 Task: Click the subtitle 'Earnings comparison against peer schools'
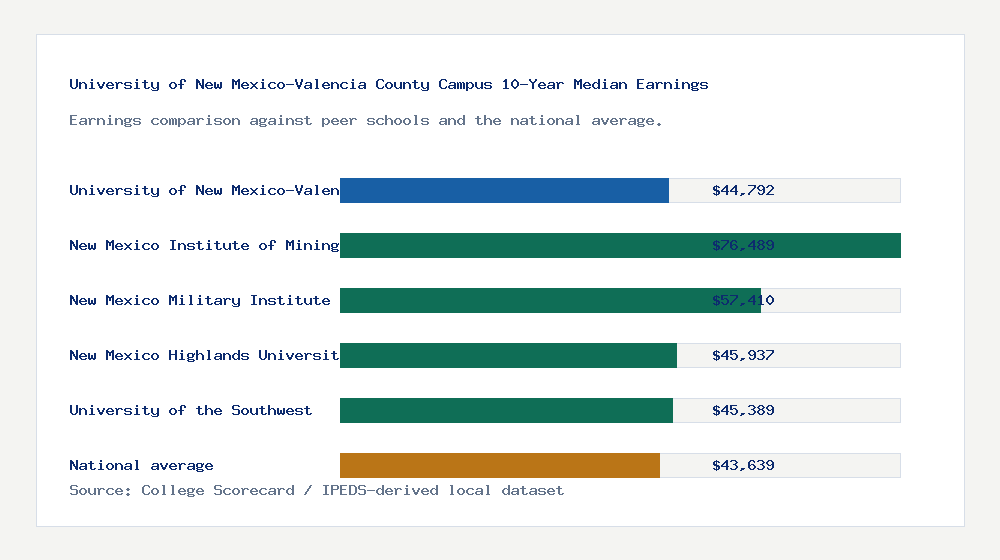(365, 121)
